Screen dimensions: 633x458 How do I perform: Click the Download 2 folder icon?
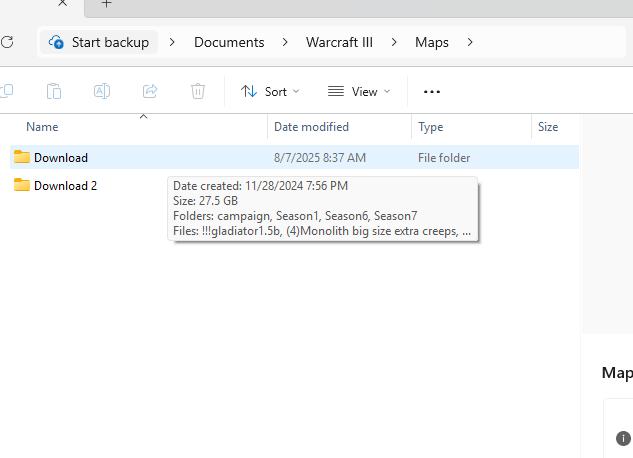(x=22, y=185)
